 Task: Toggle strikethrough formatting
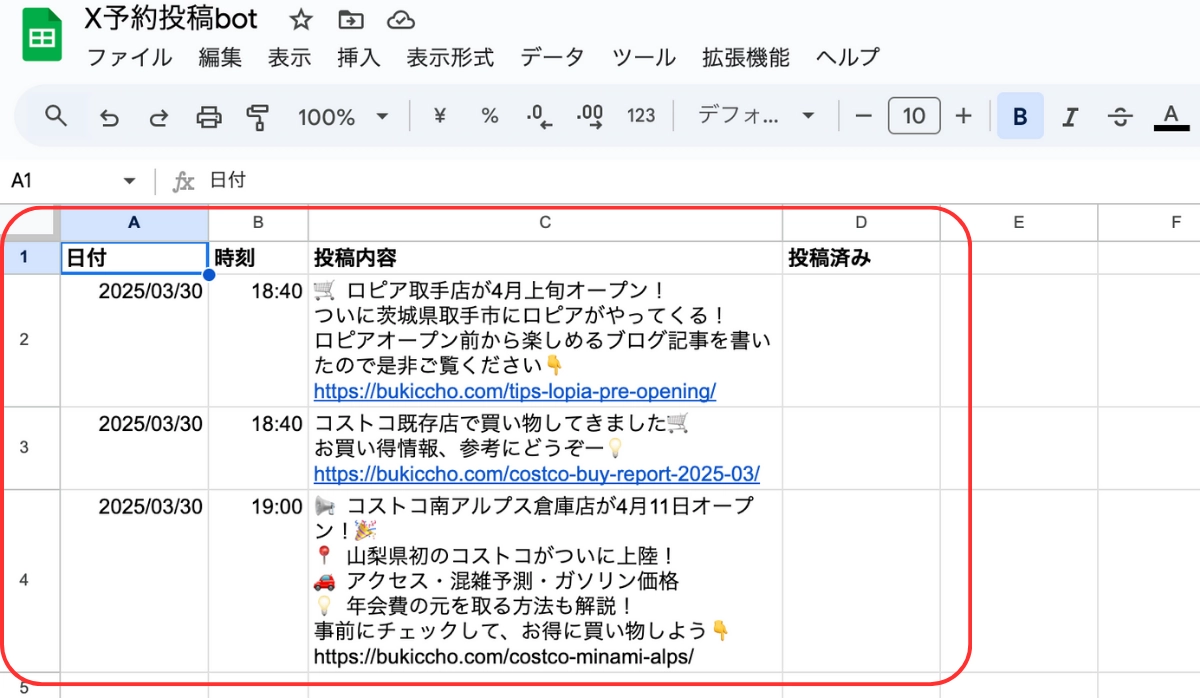tap(1120, 117)
